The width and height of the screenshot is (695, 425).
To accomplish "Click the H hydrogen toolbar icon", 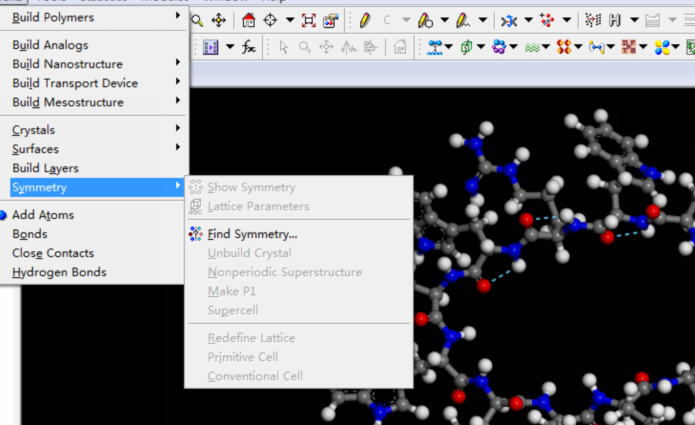I will pyautogui.click(x=615, y=20).
